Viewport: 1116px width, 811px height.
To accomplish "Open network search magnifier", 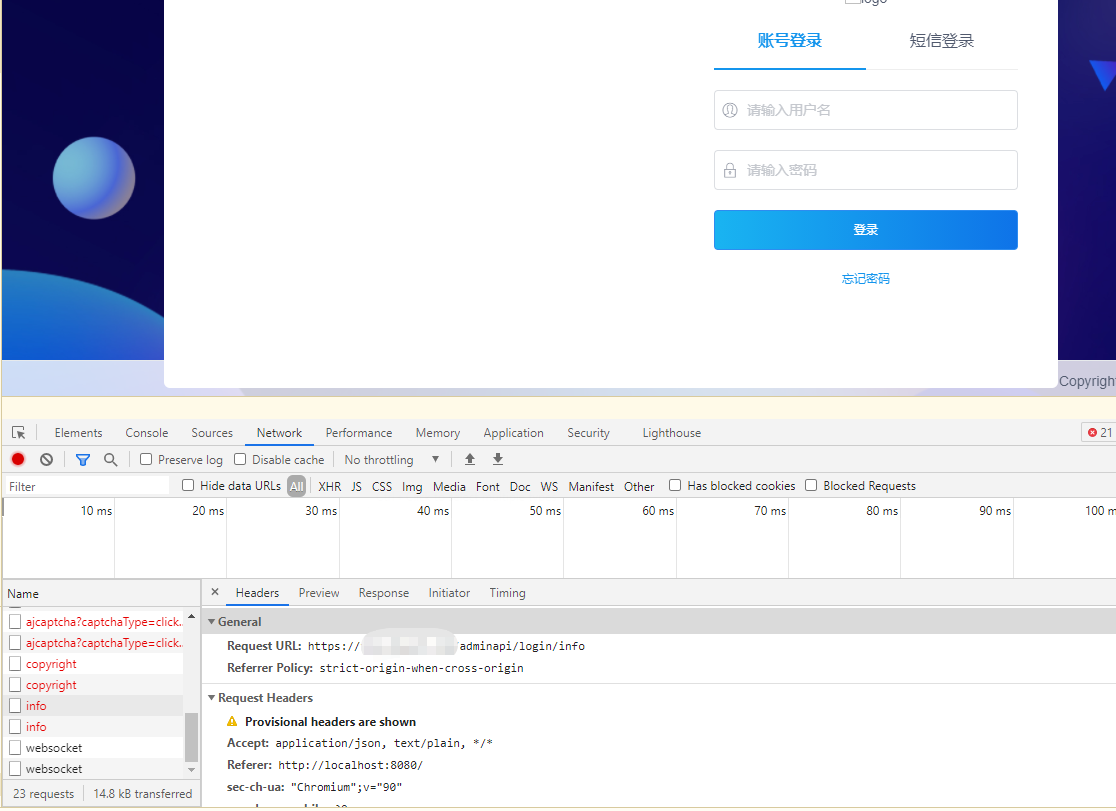I will pyautogui.click(x=111, y=460).
